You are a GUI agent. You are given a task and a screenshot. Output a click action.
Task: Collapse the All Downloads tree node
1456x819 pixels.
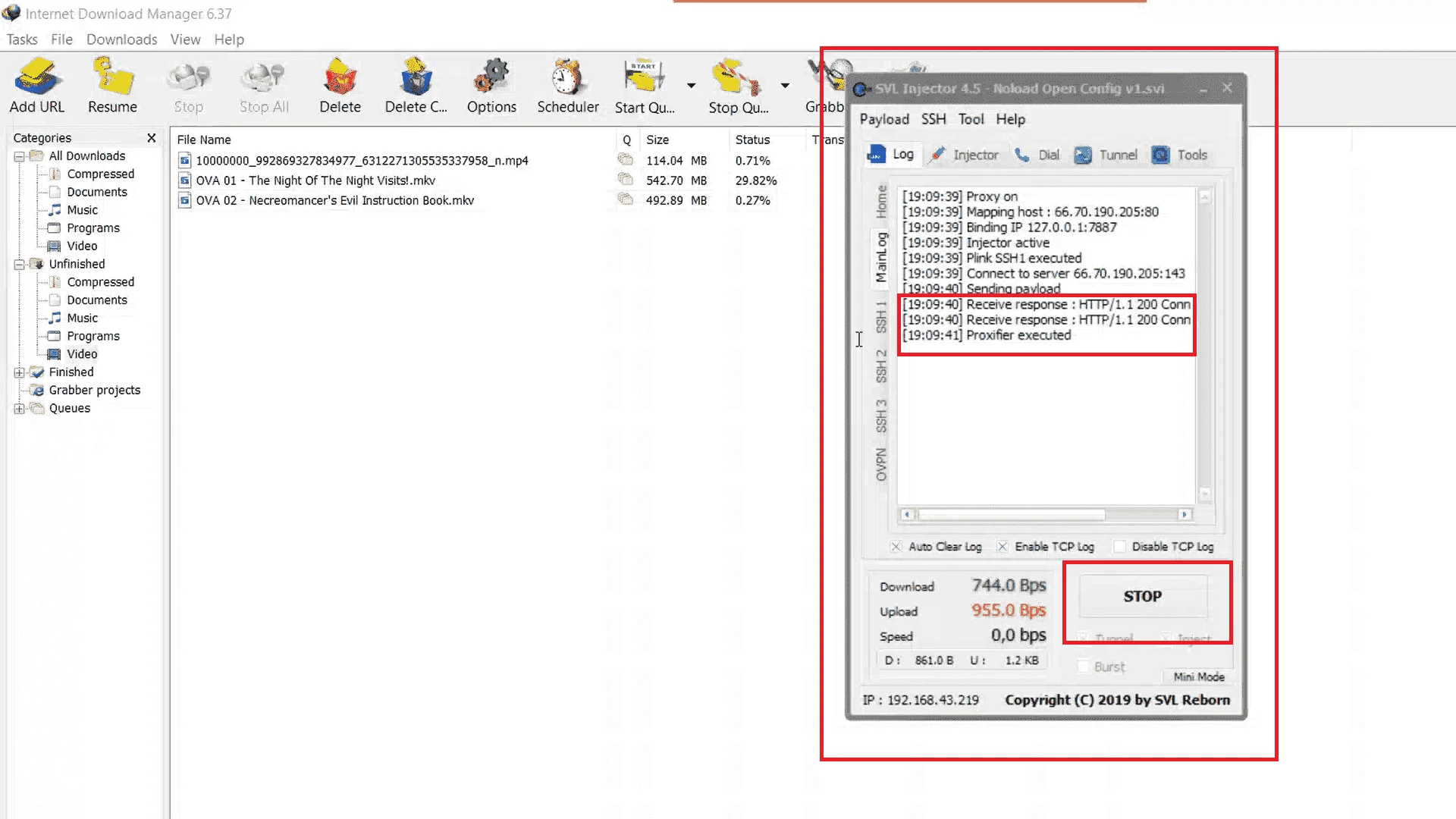tap(19, 156)
